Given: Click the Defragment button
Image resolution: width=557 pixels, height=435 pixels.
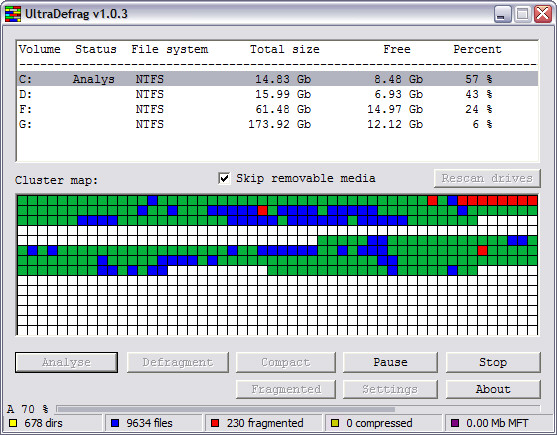Looking at the screenshot, I should [x=178, y=362].
